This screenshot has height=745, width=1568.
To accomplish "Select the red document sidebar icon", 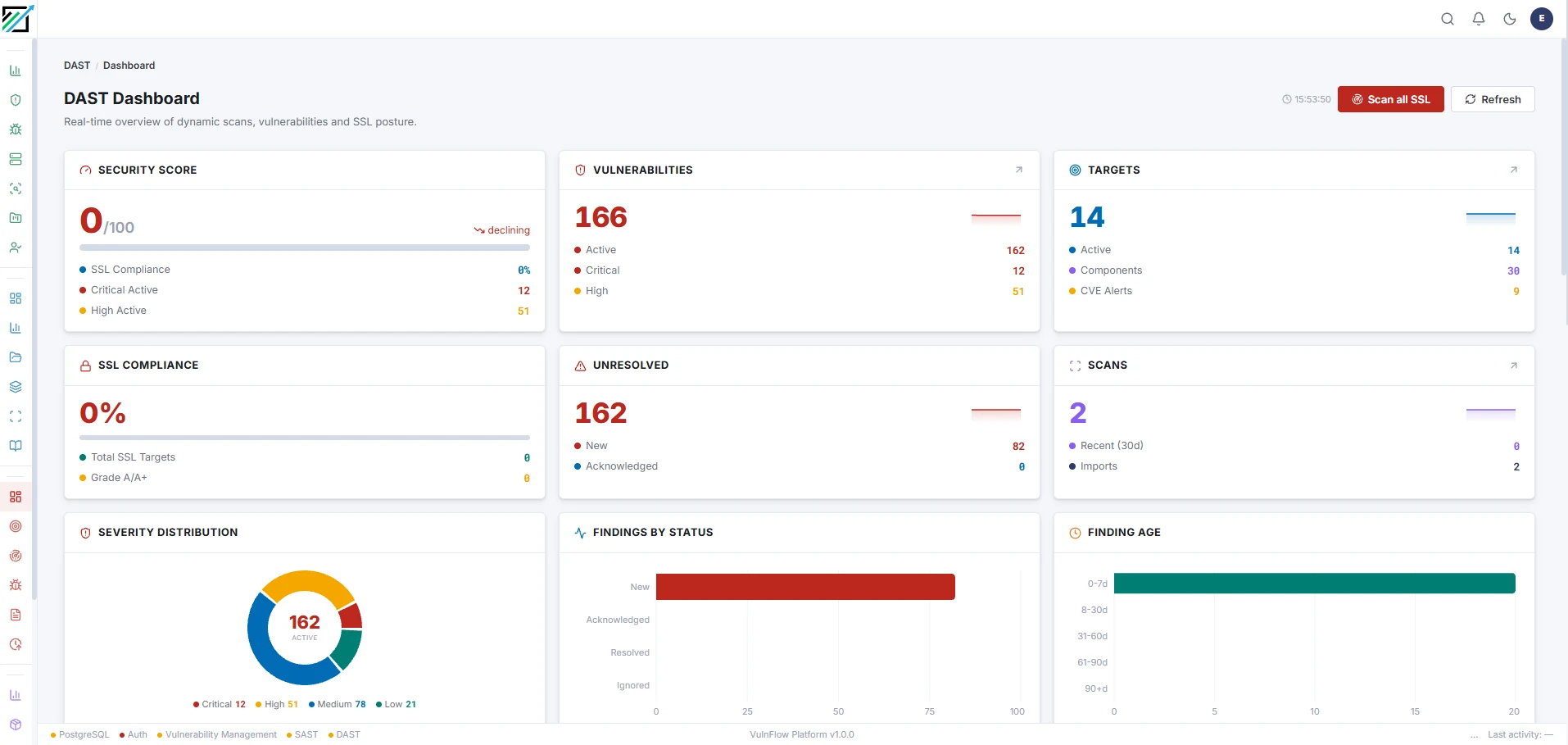I will pos(16,615).
